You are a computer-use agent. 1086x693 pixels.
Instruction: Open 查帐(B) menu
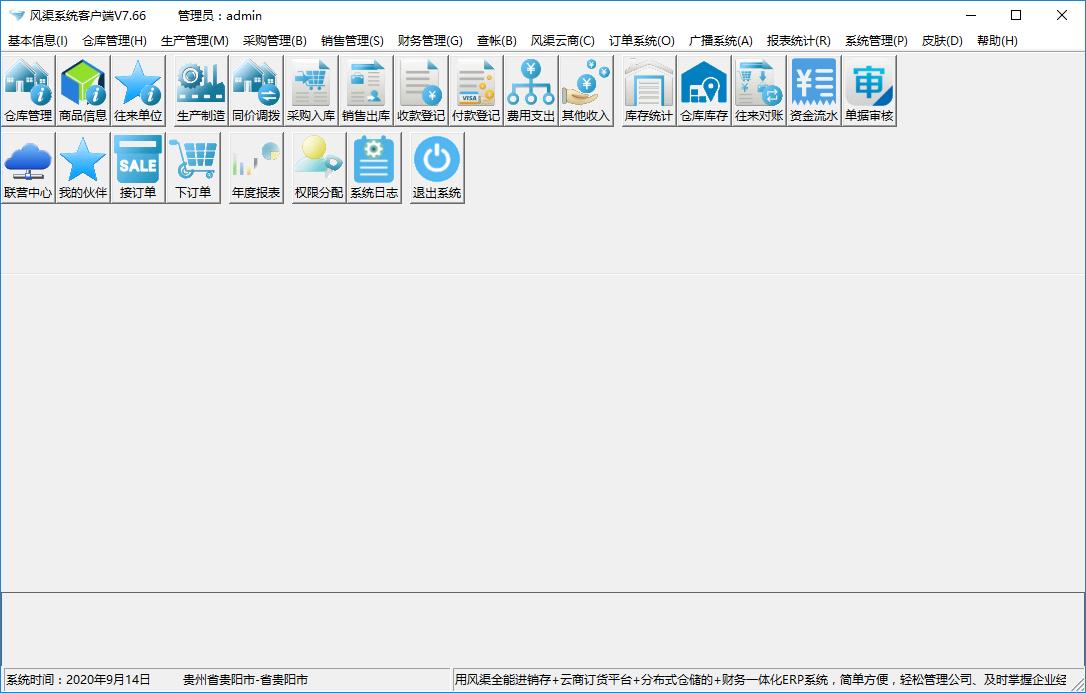point(497,41)
